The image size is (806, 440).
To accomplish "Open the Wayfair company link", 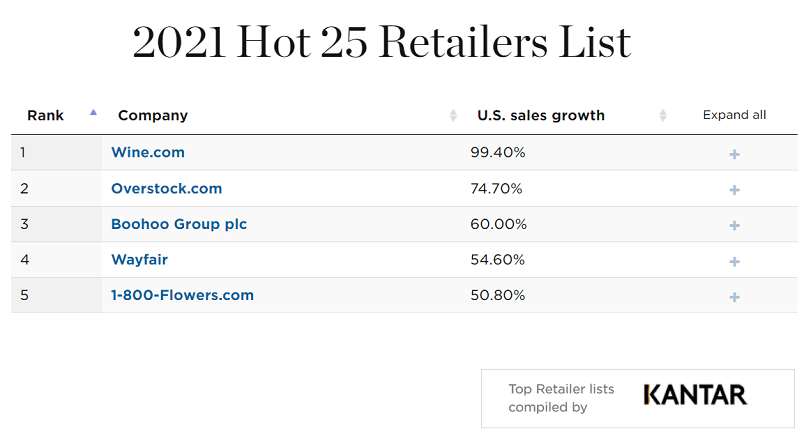I will [139, 260].
